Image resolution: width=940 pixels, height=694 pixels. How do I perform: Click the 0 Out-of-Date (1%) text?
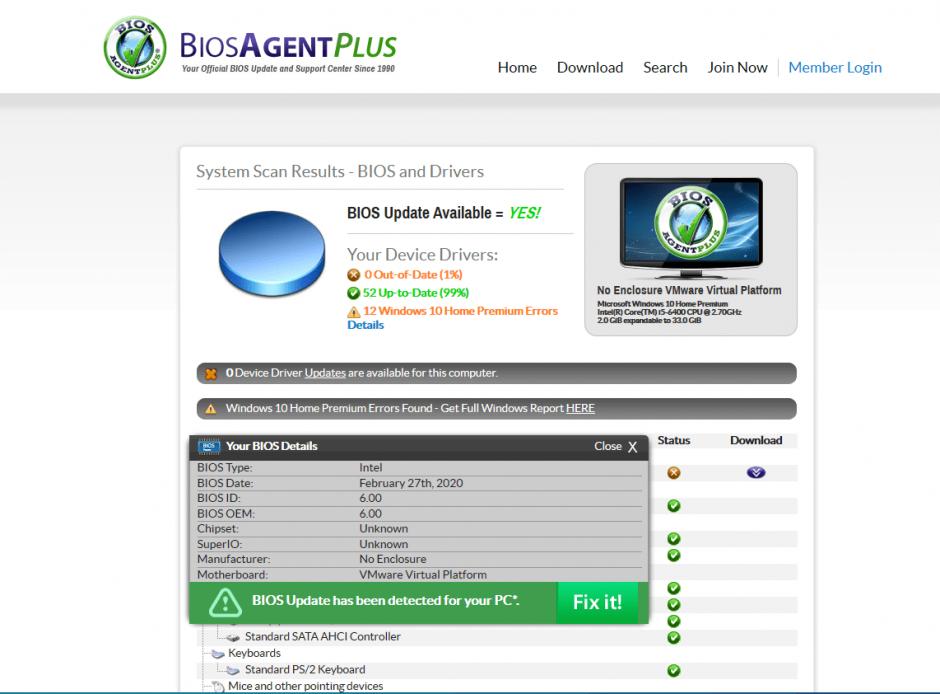(x=413, y=275)
